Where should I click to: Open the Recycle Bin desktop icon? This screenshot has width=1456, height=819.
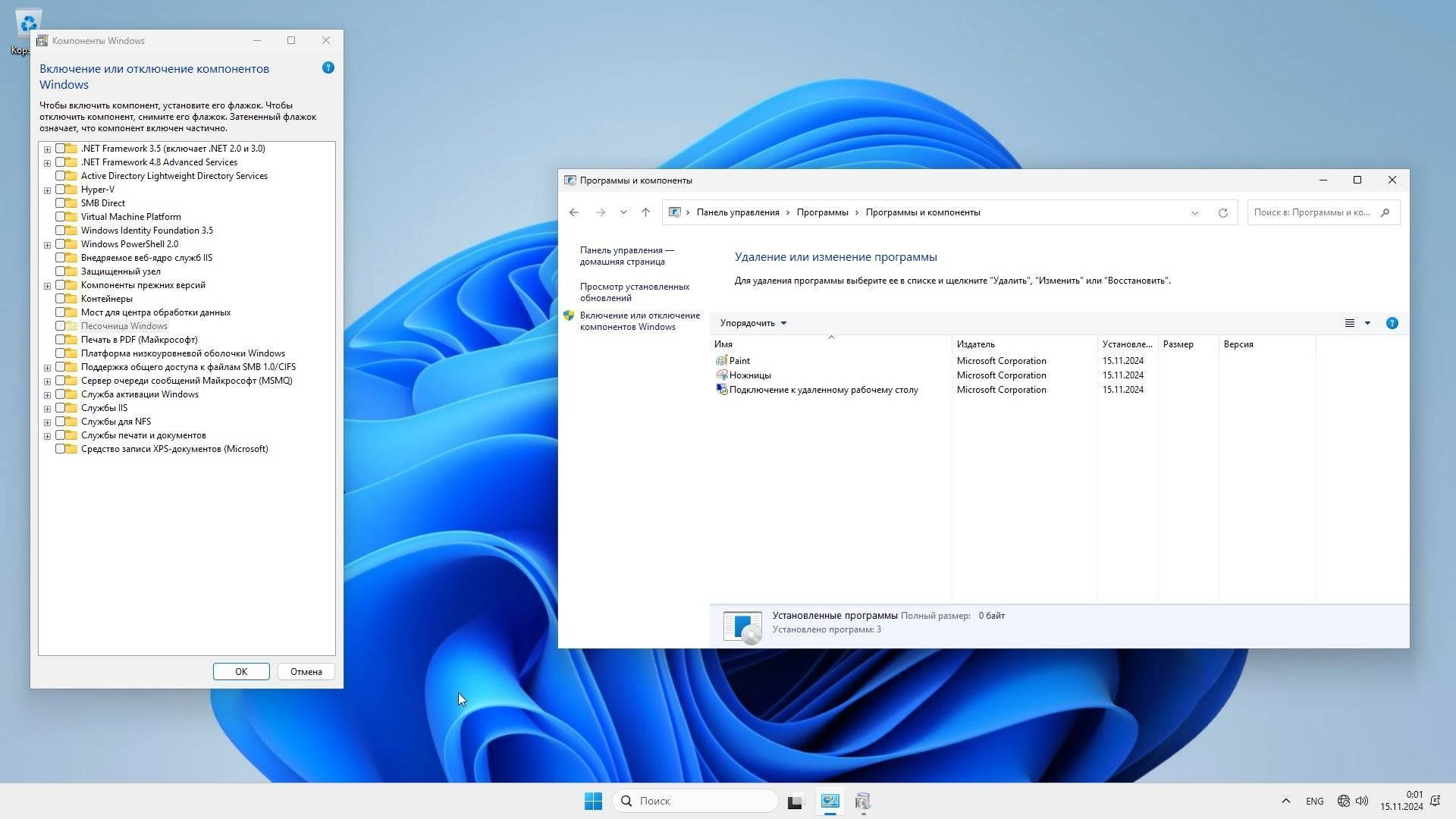coord(27,25)
